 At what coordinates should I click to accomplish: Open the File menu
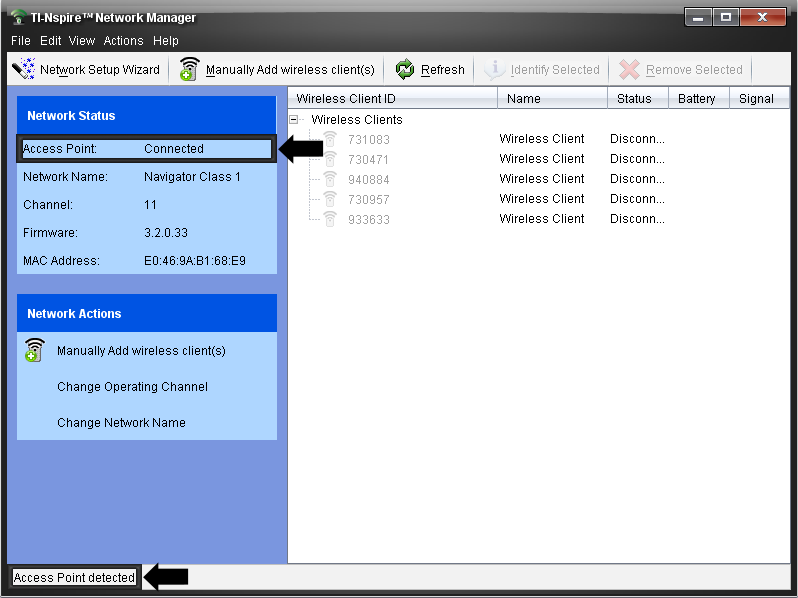(x=21, y=41)
